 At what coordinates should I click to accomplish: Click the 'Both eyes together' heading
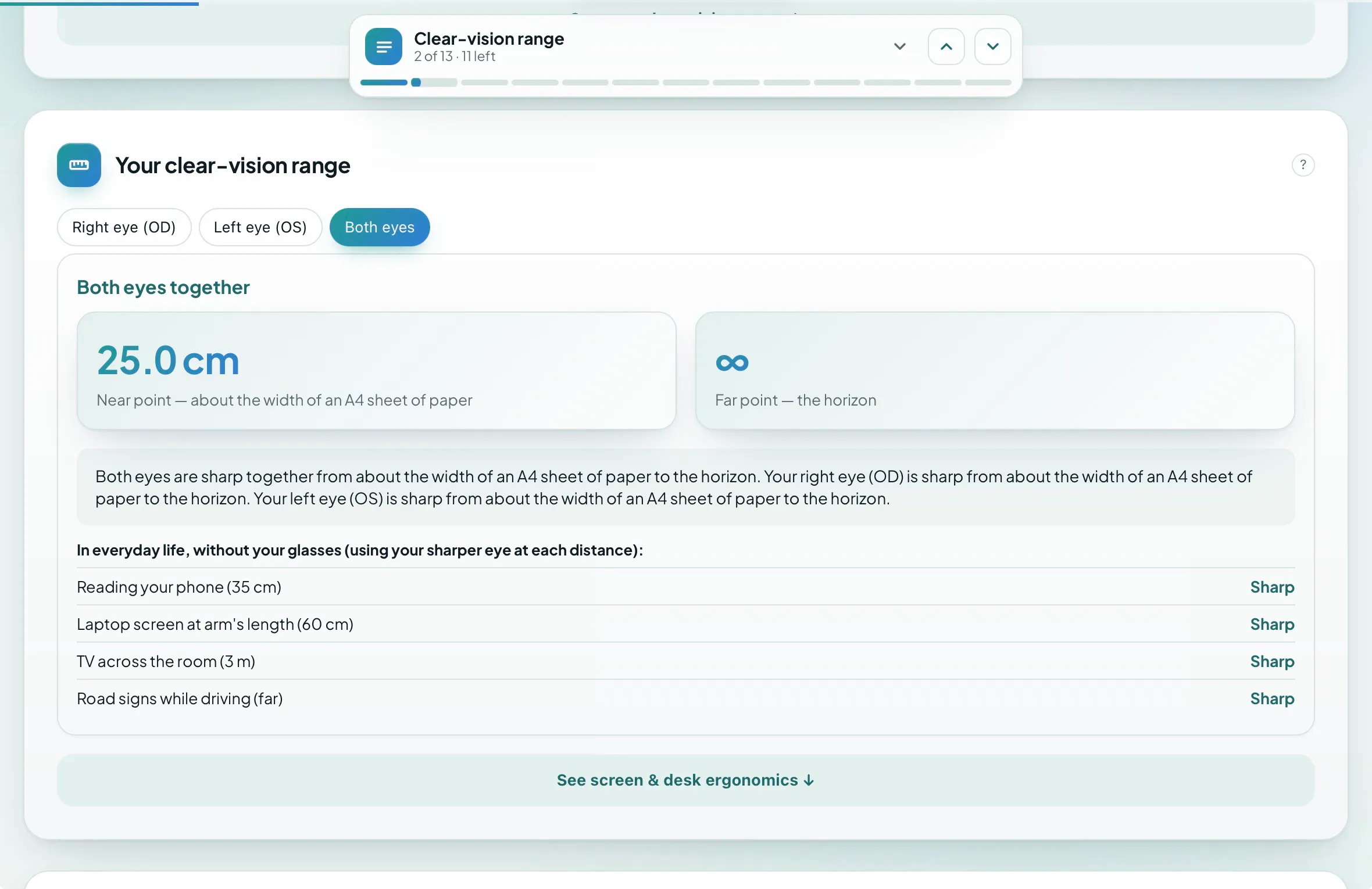pos(163,288)
